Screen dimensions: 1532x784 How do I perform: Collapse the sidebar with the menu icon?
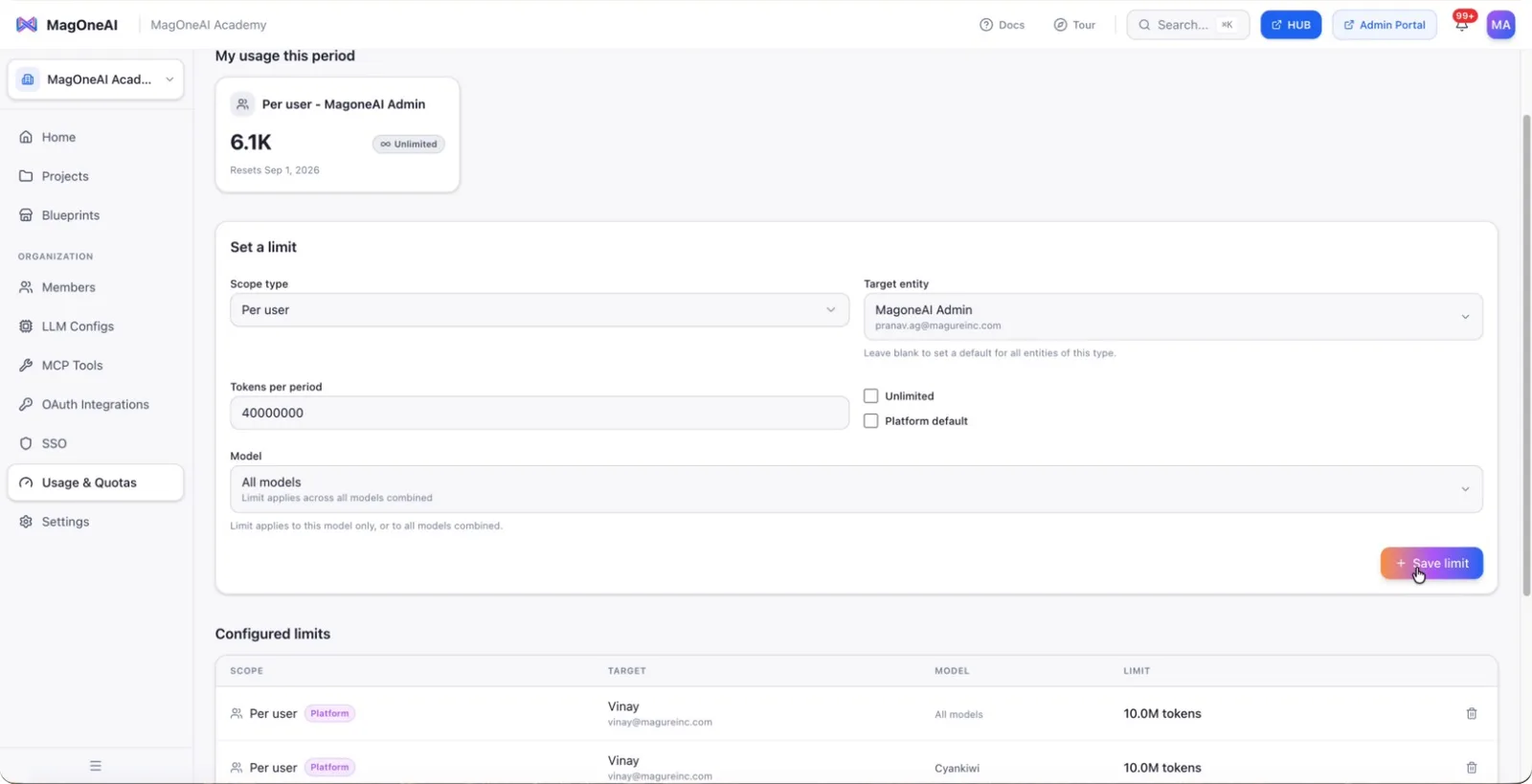(x=96, y=766)
